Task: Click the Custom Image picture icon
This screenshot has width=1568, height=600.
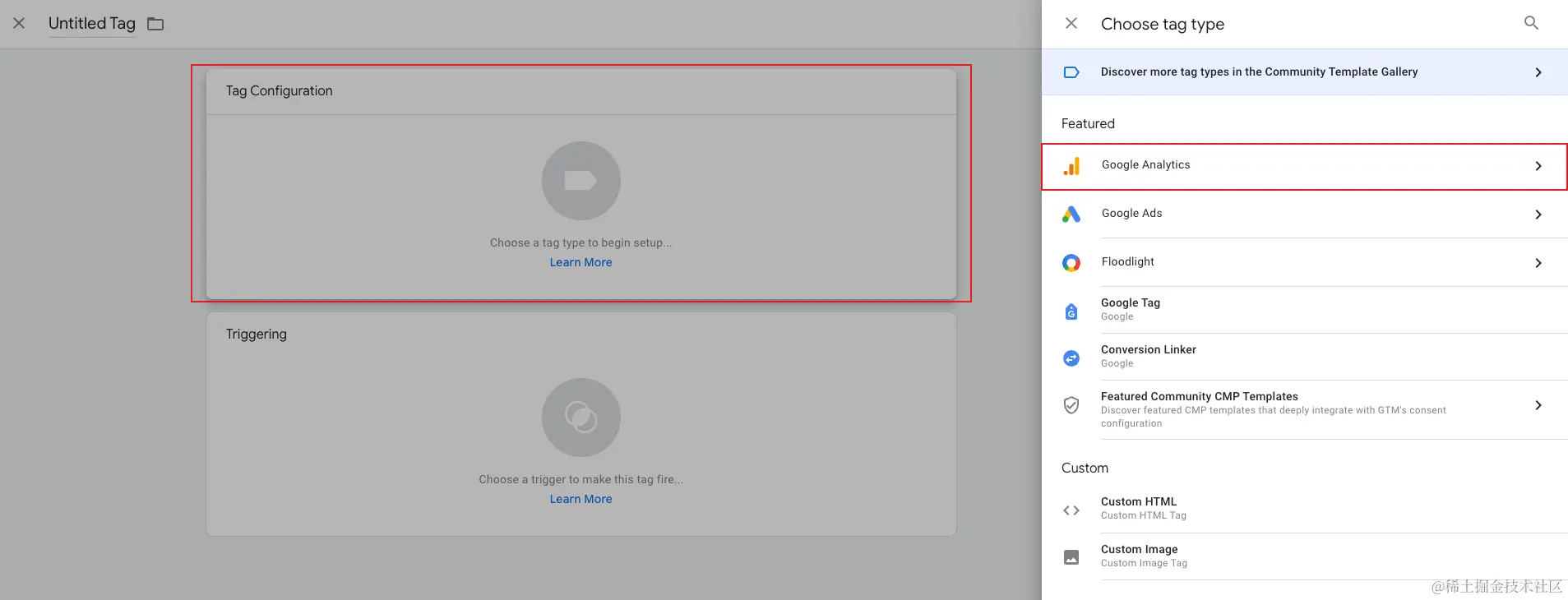Action: pos(1071,557)
